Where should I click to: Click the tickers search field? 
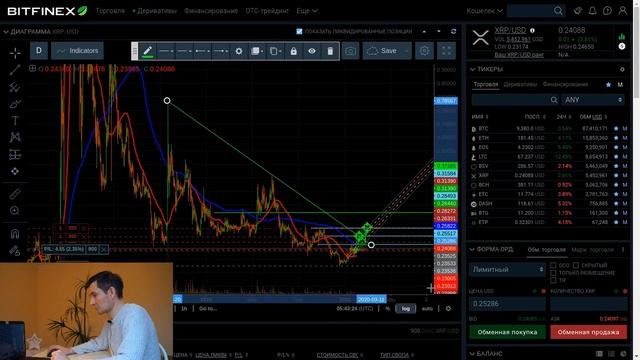[515, 100]
